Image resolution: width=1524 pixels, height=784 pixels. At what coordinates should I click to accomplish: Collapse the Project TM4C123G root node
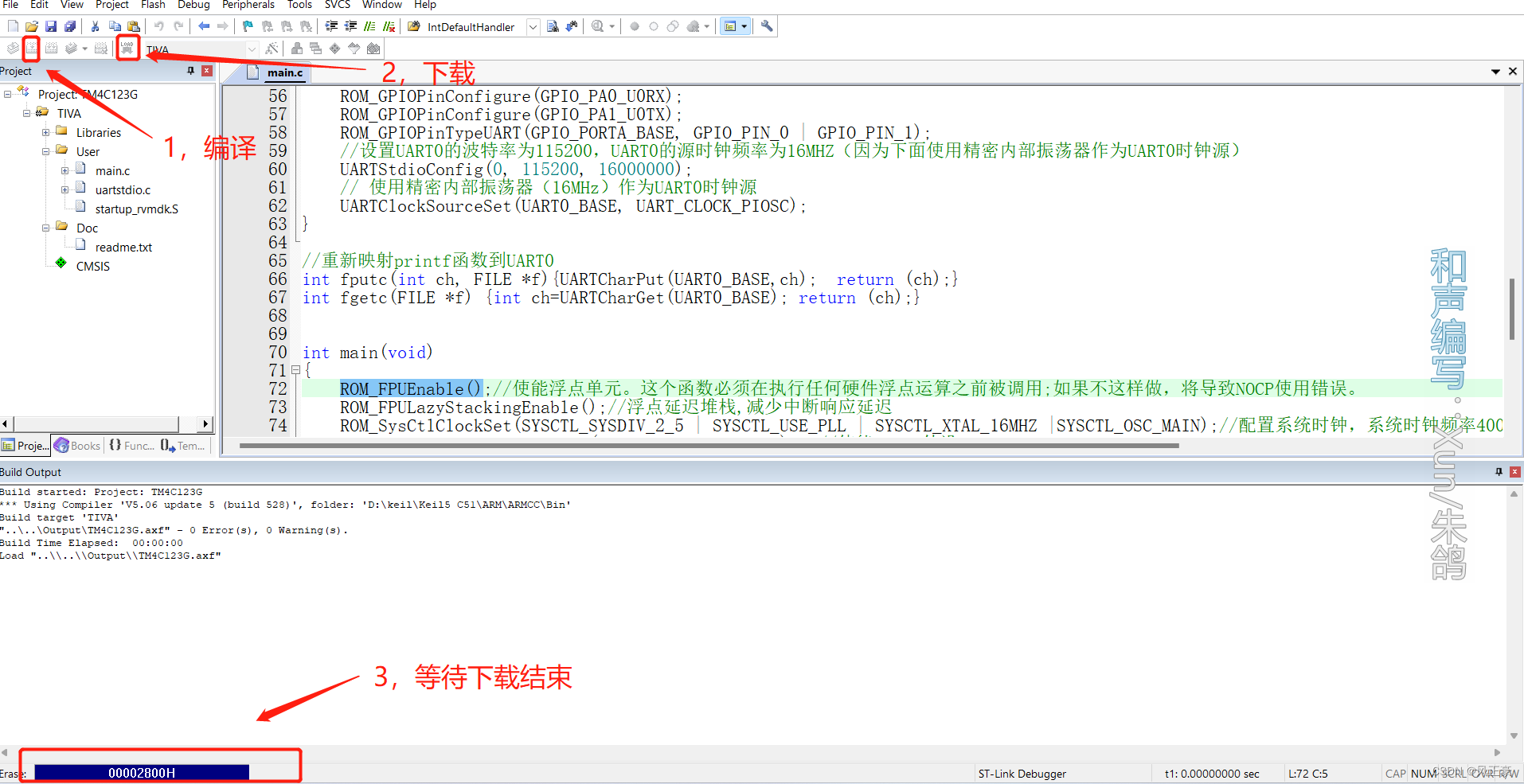[x=7, y=94]
